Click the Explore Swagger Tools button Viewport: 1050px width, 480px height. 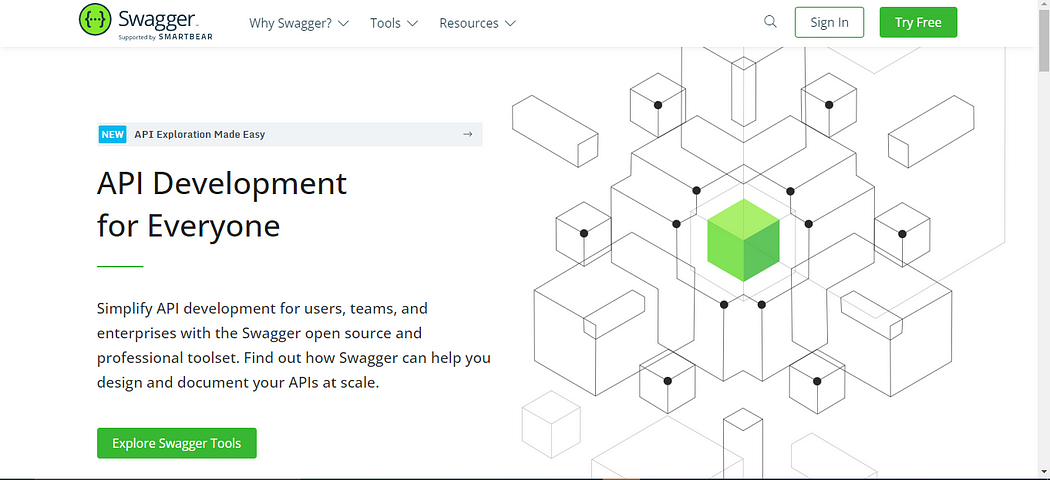pyautogui.click(x=177, y=443)
